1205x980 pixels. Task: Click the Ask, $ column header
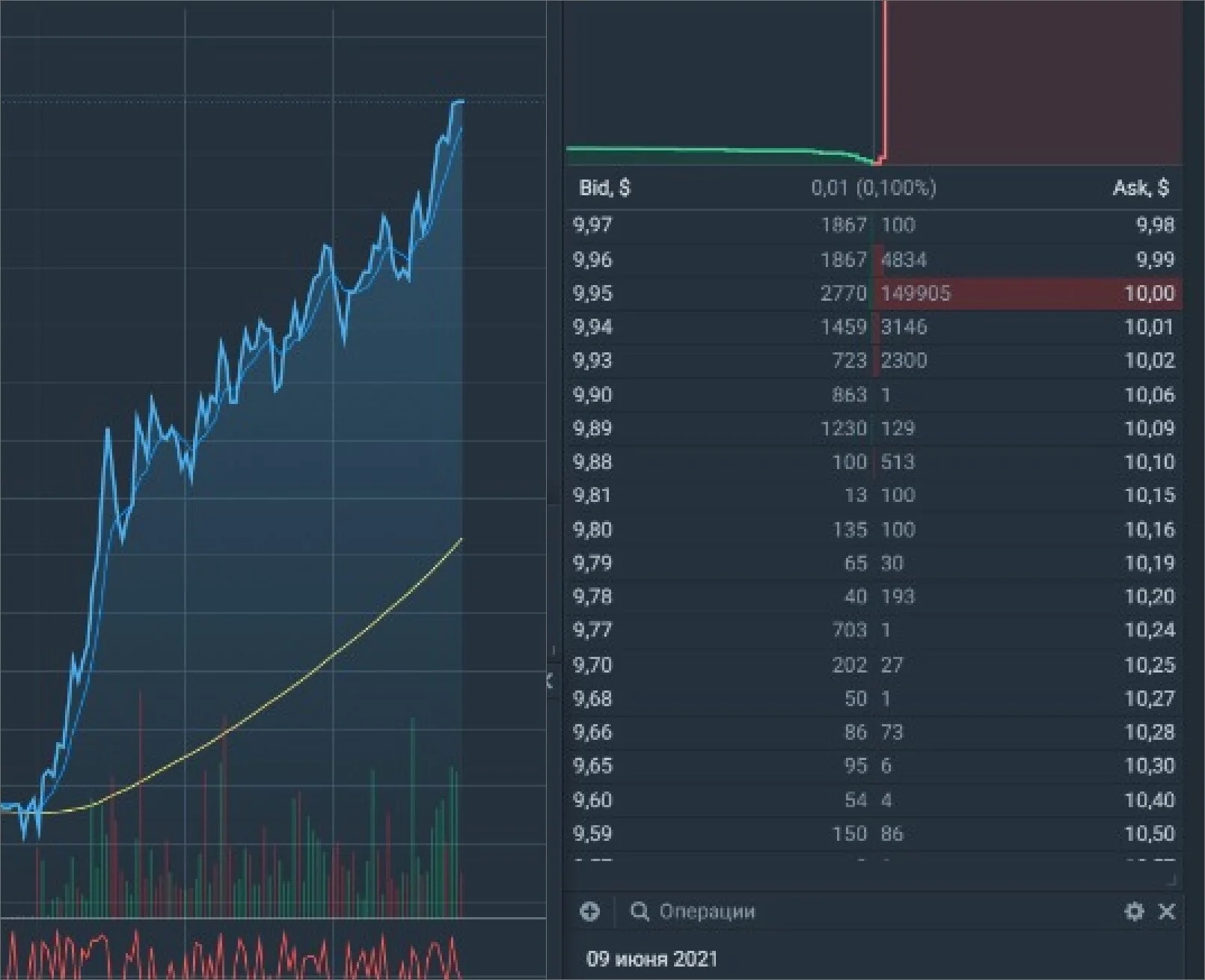click(x=1141, y=188)
